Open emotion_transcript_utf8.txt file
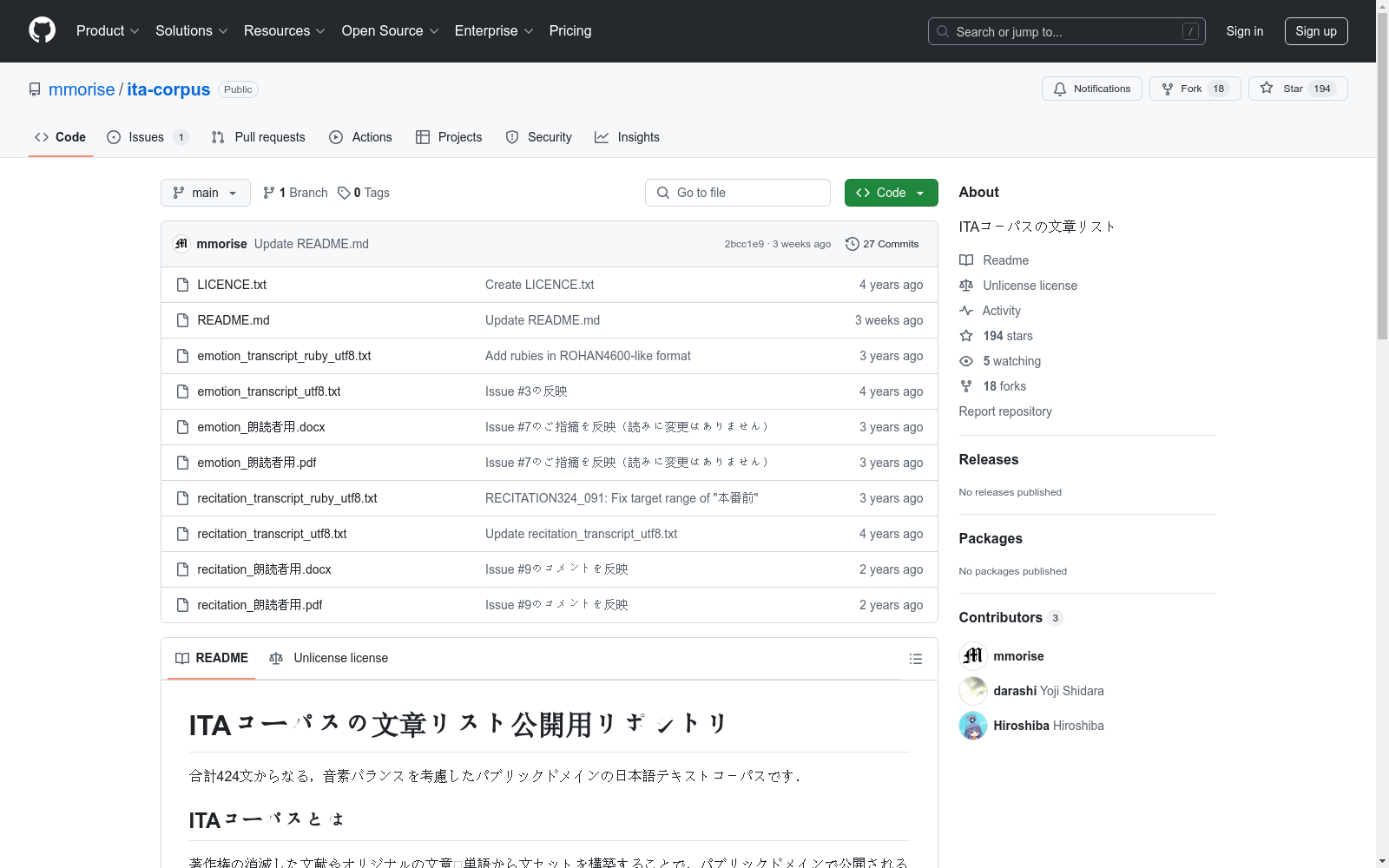 (x=269, y=391)
